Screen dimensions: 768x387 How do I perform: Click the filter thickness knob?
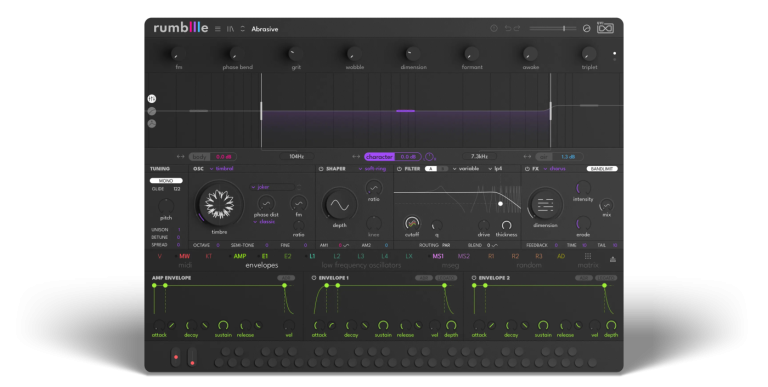[506, 225]
